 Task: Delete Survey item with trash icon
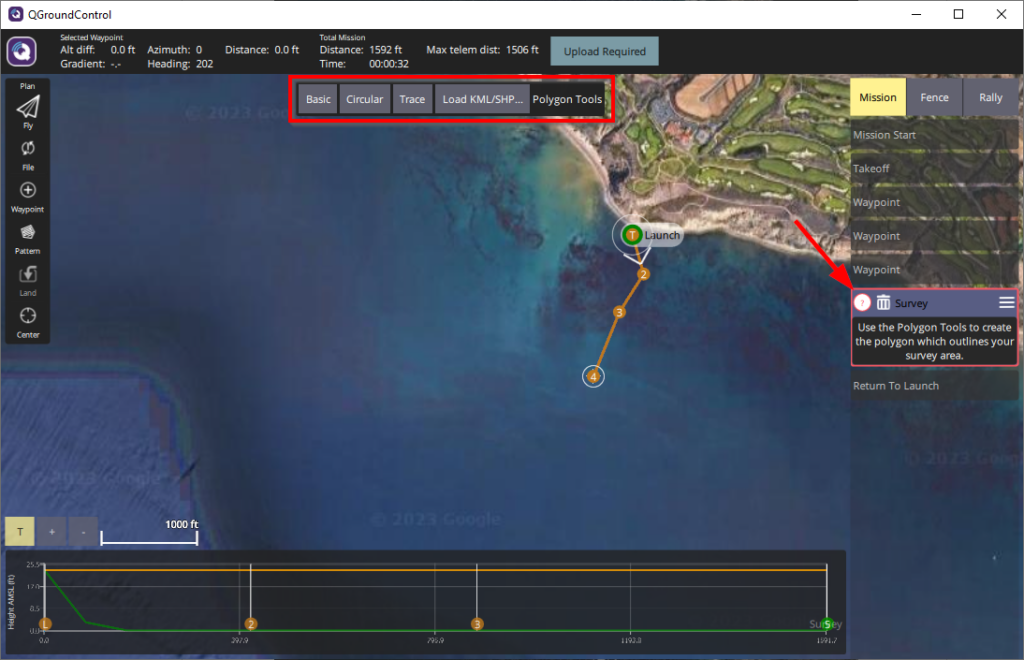point(883,303)
